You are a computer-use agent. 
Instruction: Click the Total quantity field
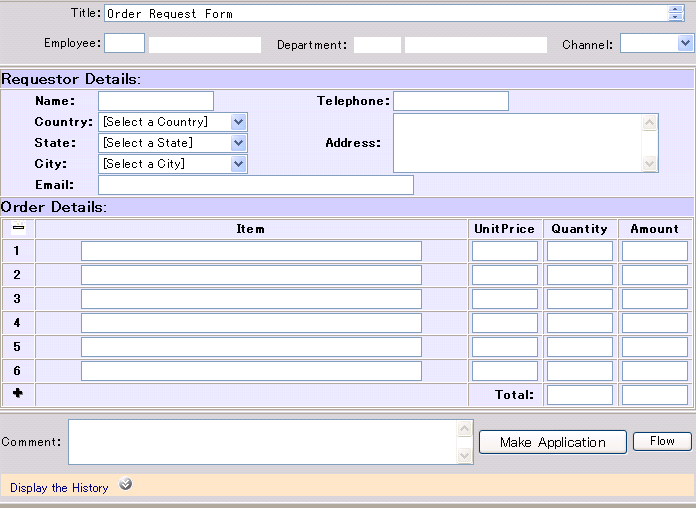click(x=580, y=395)
